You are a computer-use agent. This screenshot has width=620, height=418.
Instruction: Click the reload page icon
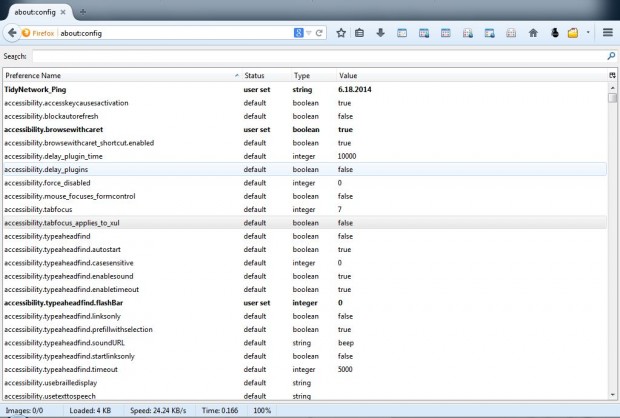pos(319,33)
